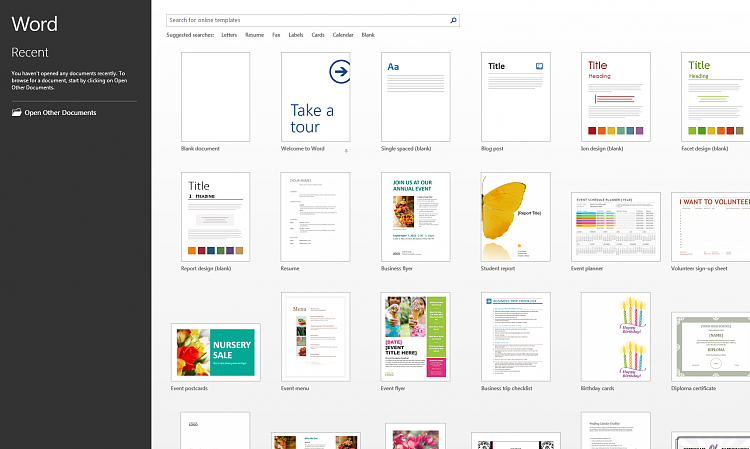Image resolution: width=750 pixels, height=449 pixels.
Task: Click the Suggested searches label
Action: coord(190,35)
